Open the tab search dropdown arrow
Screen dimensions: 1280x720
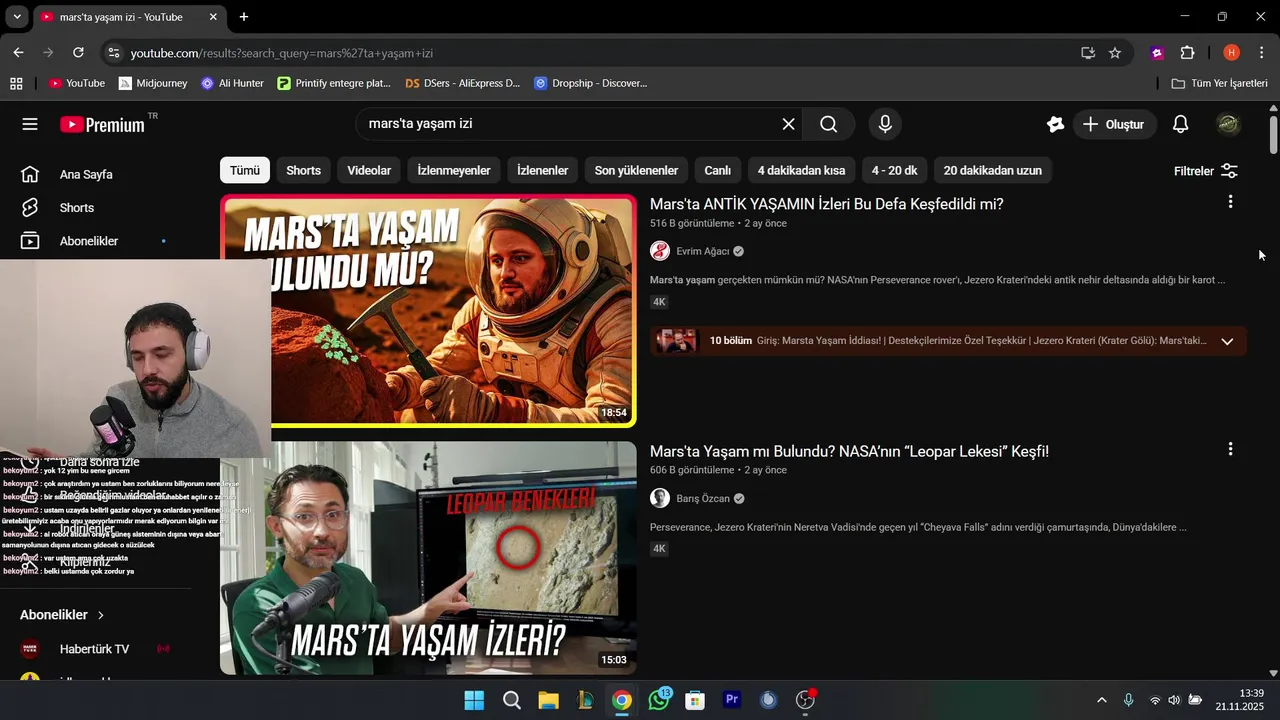17,17
